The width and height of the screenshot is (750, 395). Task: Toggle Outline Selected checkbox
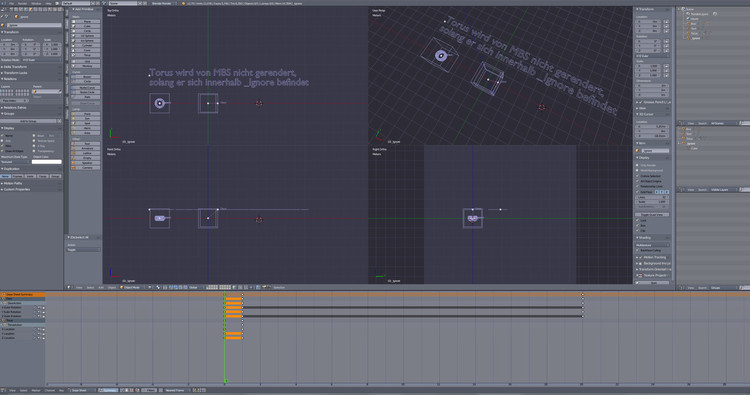point(637,176)
